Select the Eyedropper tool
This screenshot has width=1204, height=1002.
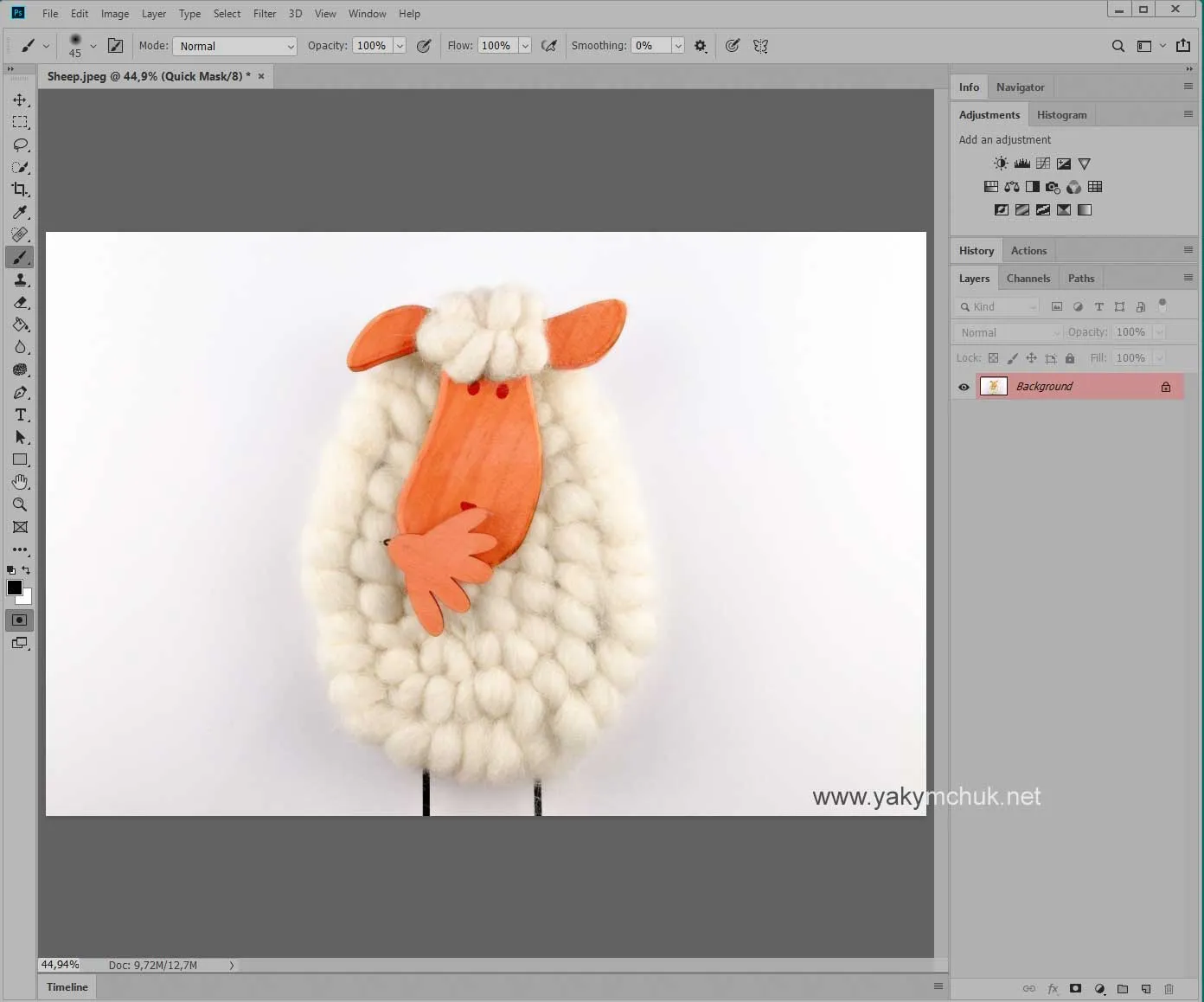coord(20,212)
